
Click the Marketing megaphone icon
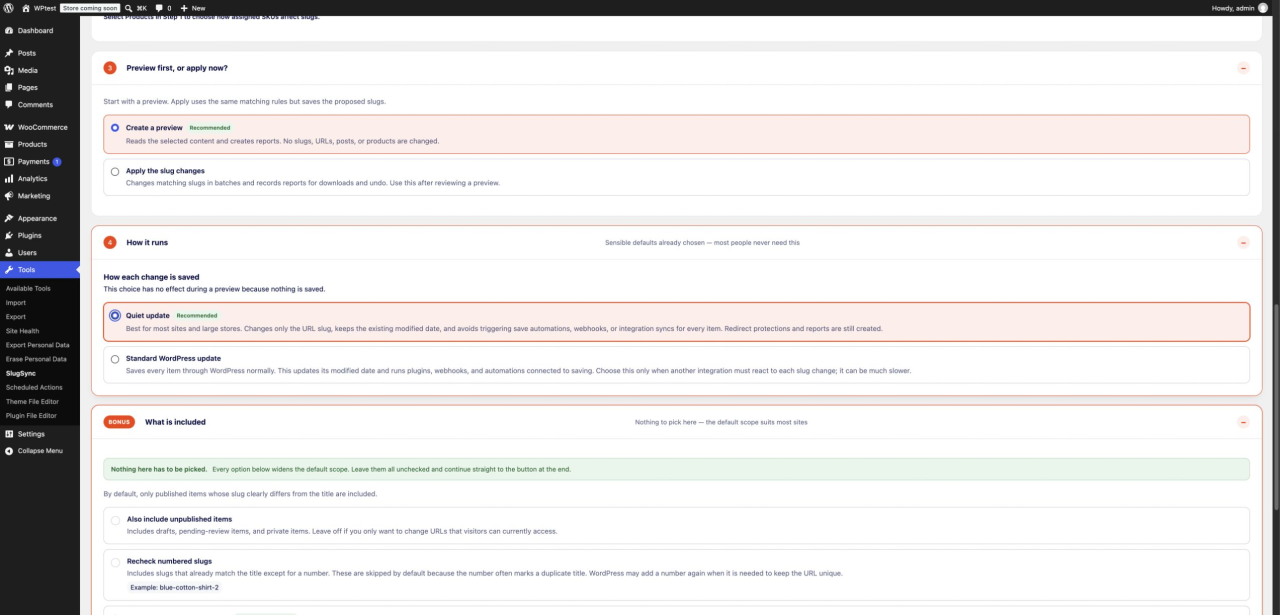click(x=9, y=196)
